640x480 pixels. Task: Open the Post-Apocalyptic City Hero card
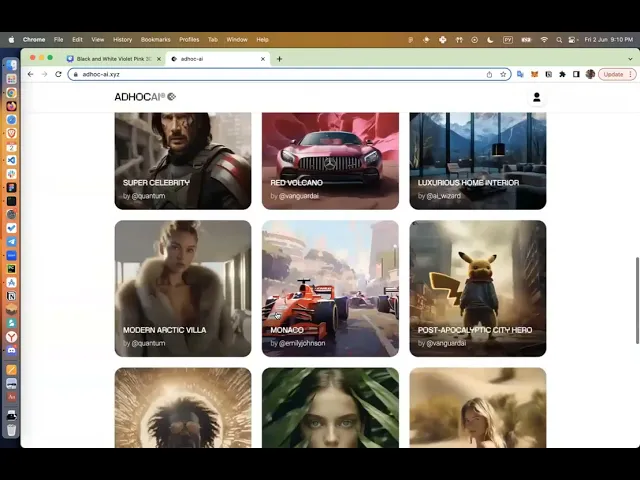[478, 289]
